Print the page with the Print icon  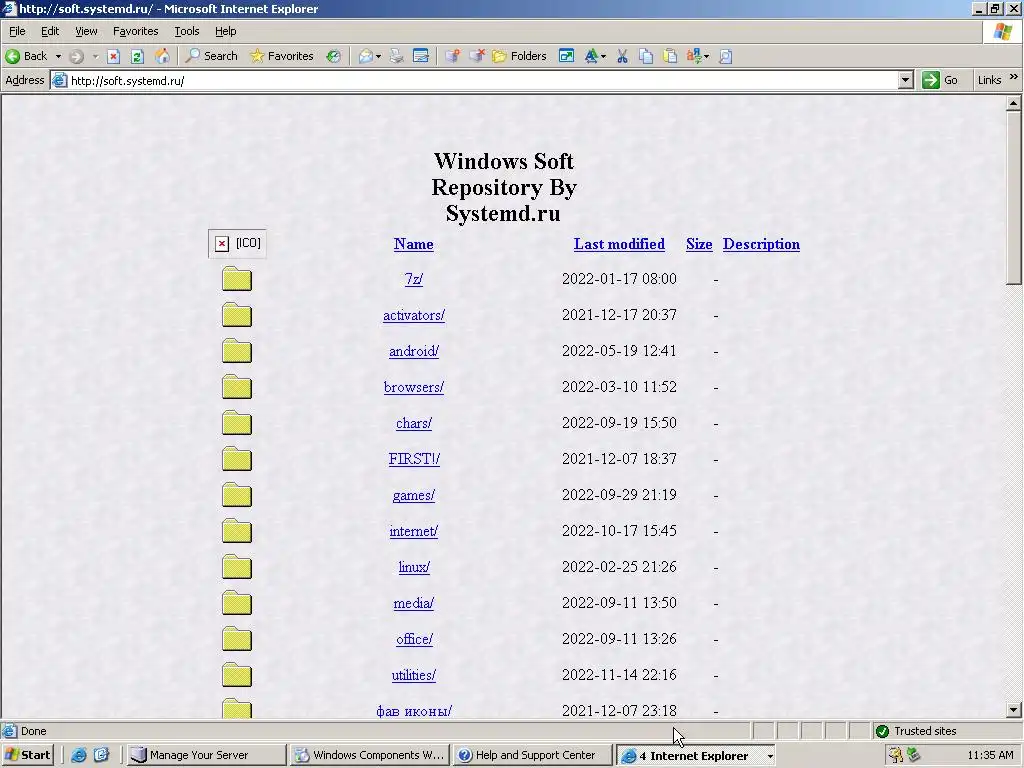(396, 56)
